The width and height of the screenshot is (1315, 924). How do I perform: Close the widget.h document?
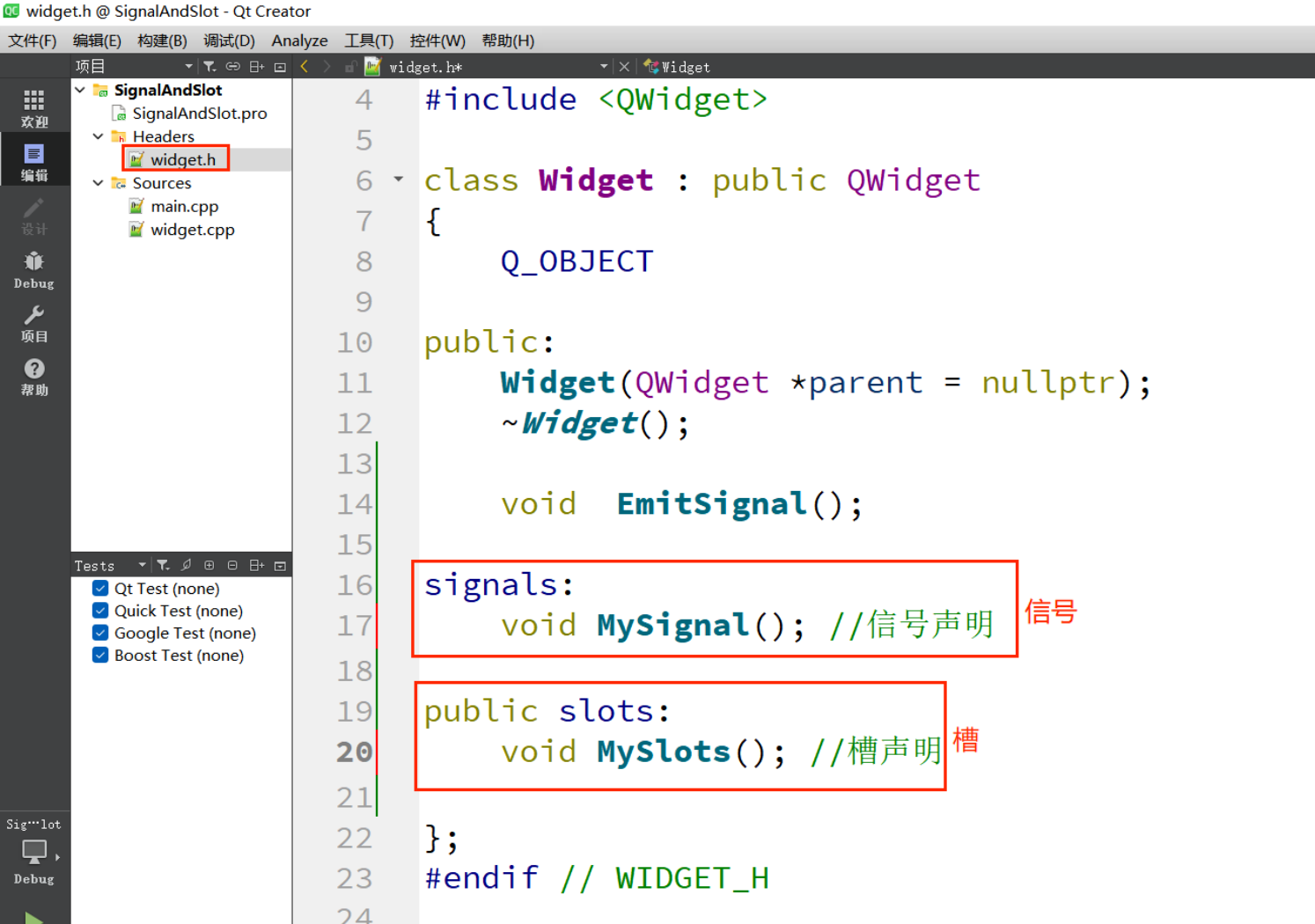pos(624,67)
